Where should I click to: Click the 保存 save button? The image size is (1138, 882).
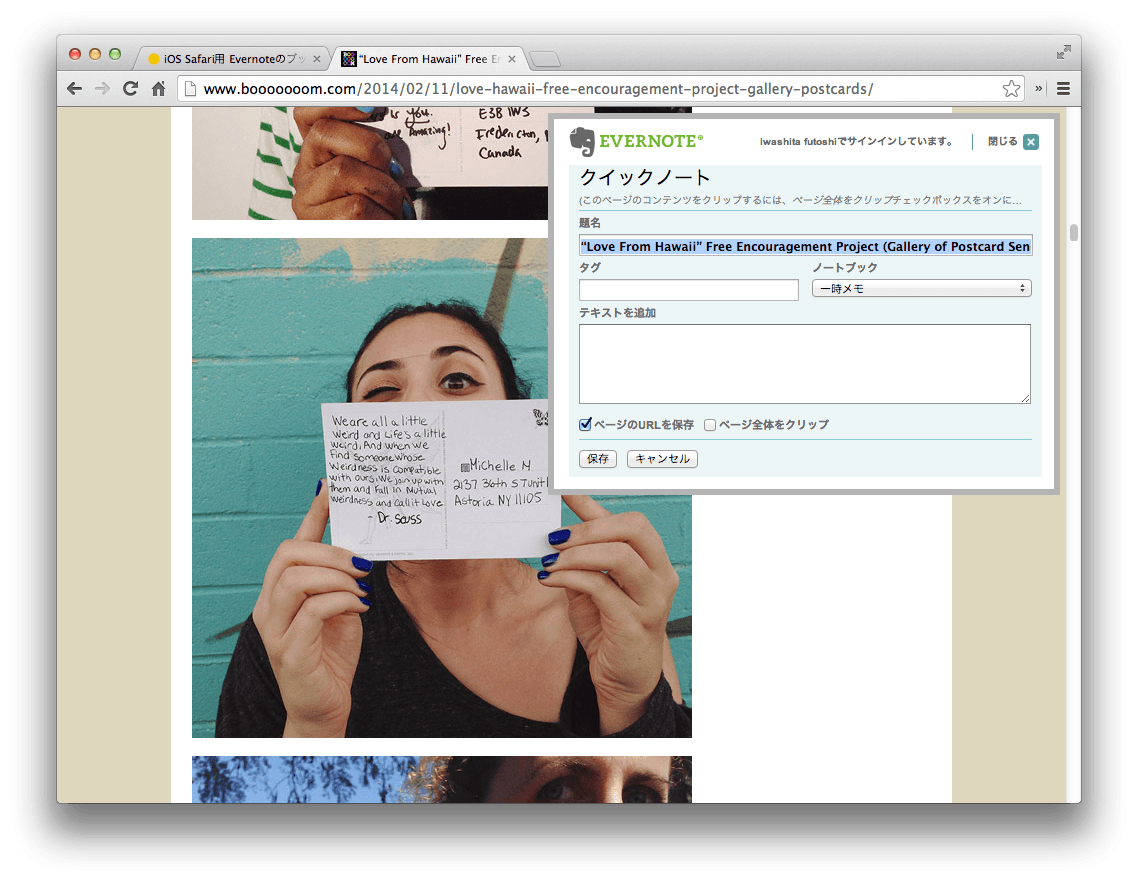597,458
